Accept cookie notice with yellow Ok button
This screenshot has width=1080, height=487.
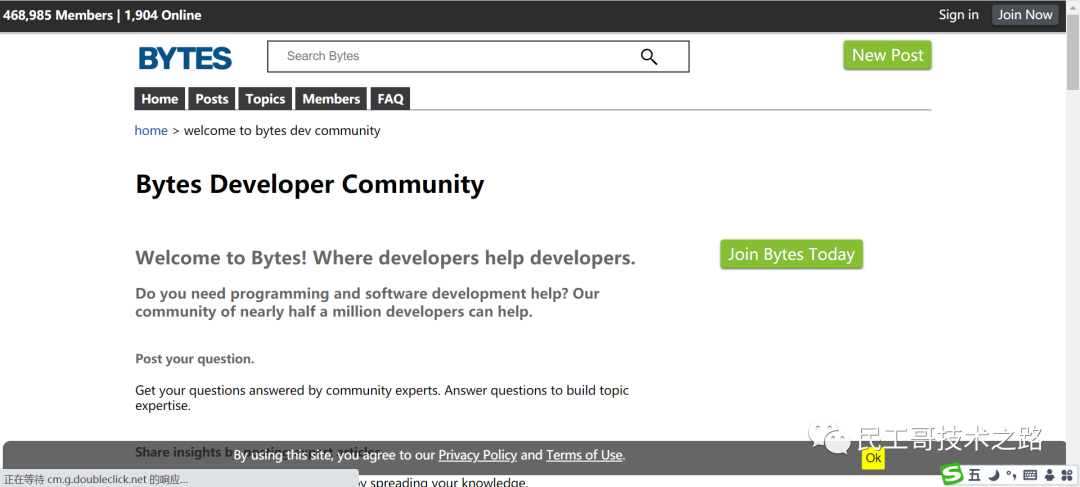[873, 457]
